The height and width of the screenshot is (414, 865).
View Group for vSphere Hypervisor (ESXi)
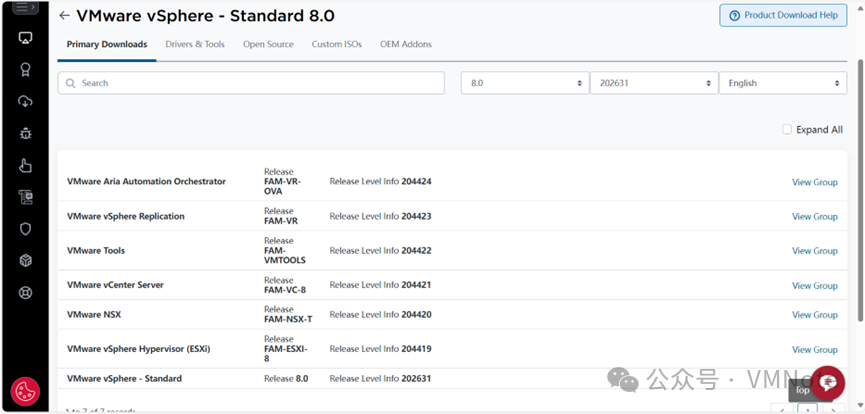click(x=815, y=349)
